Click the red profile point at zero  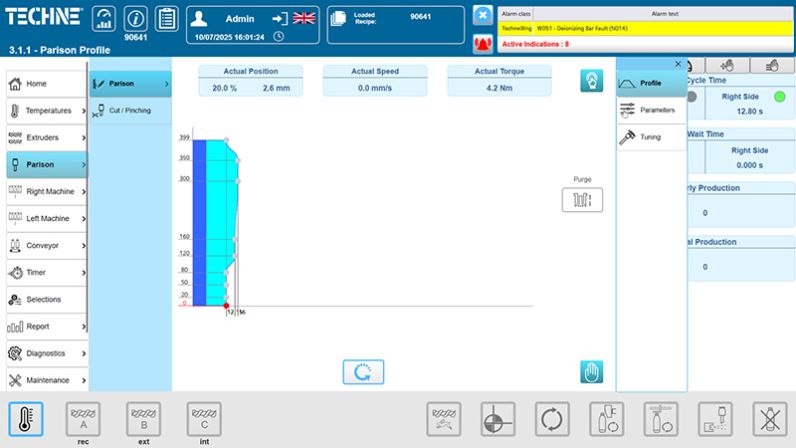226,306
